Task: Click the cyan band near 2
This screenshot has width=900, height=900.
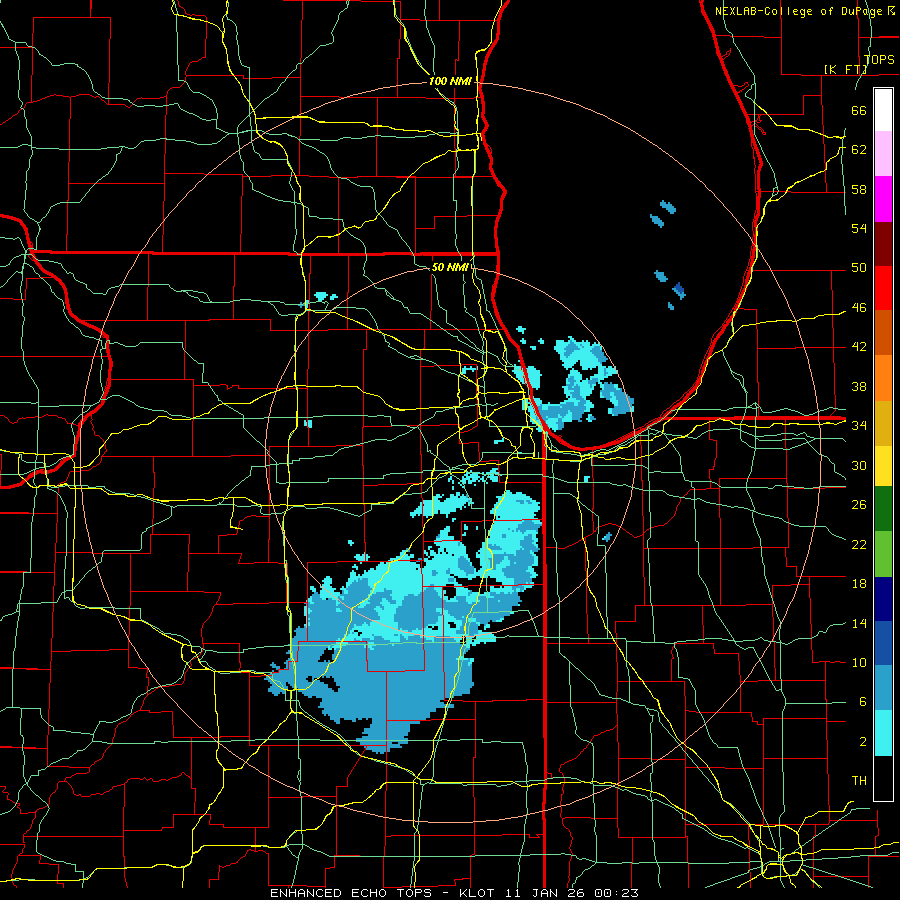Action: [883, 733]
